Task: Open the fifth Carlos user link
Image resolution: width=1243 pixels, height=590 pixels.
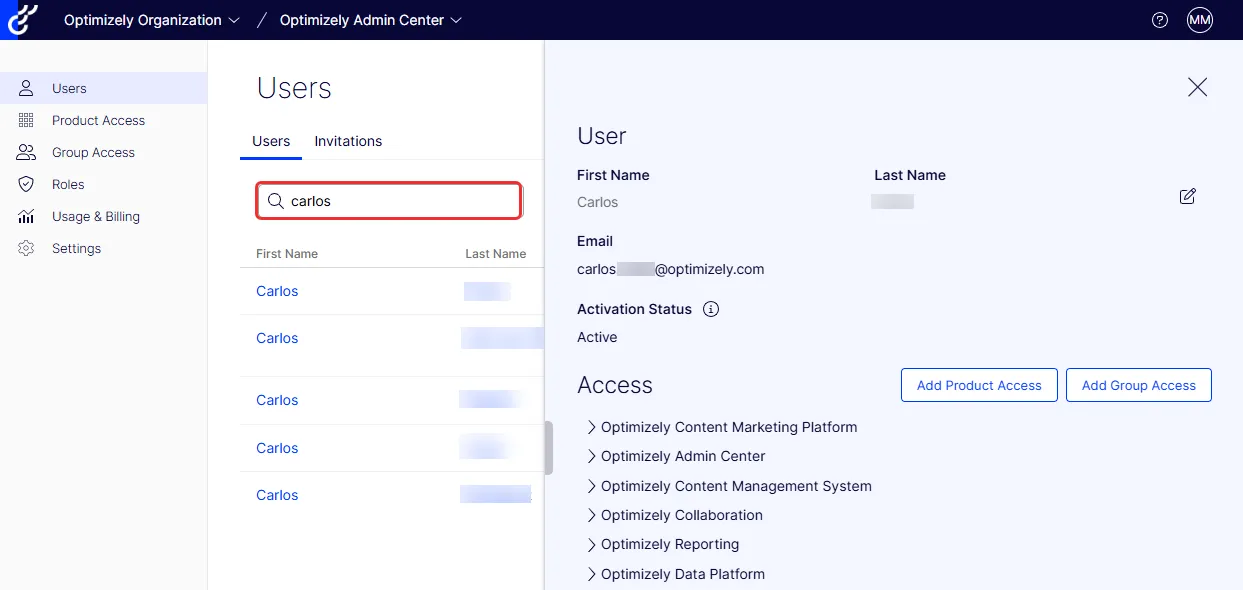Action: (x=277, y=495)
